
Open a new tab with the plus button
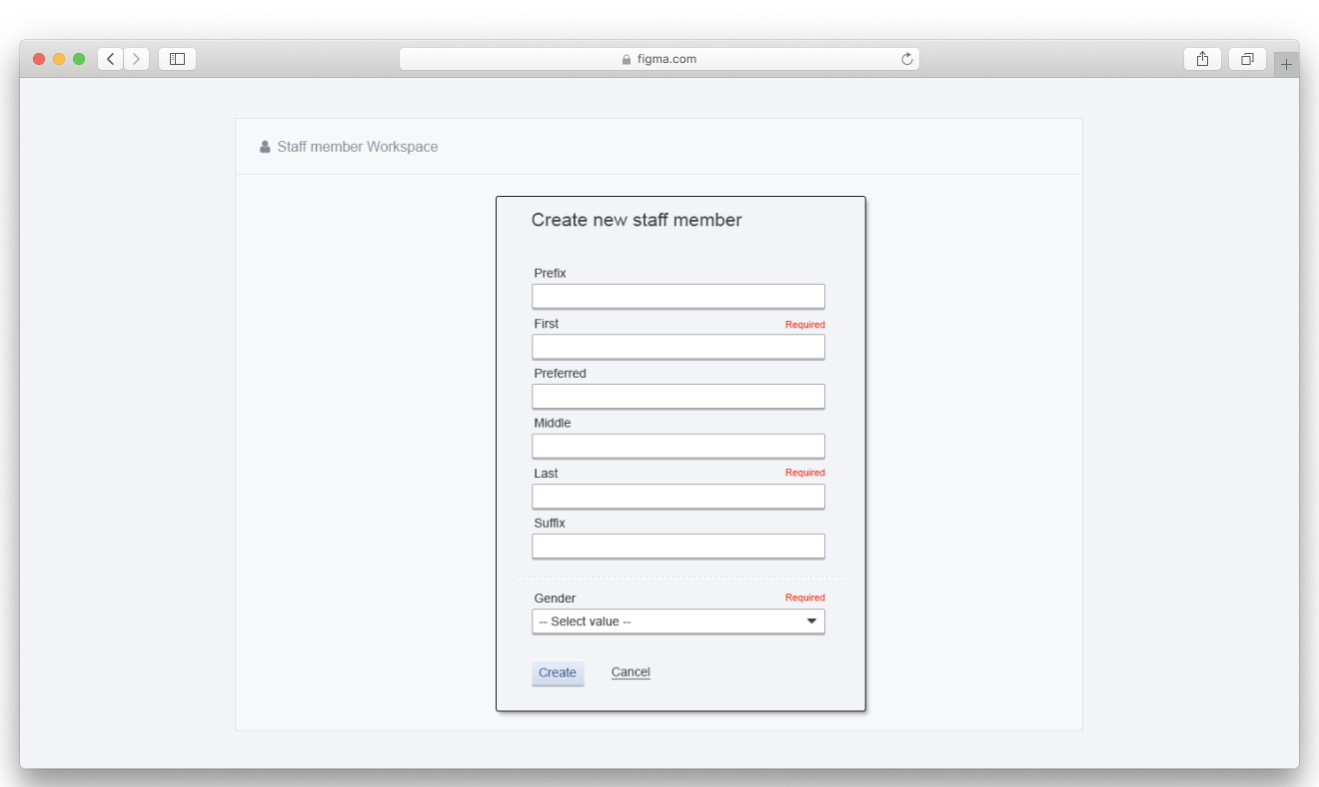coord(1286,64)
